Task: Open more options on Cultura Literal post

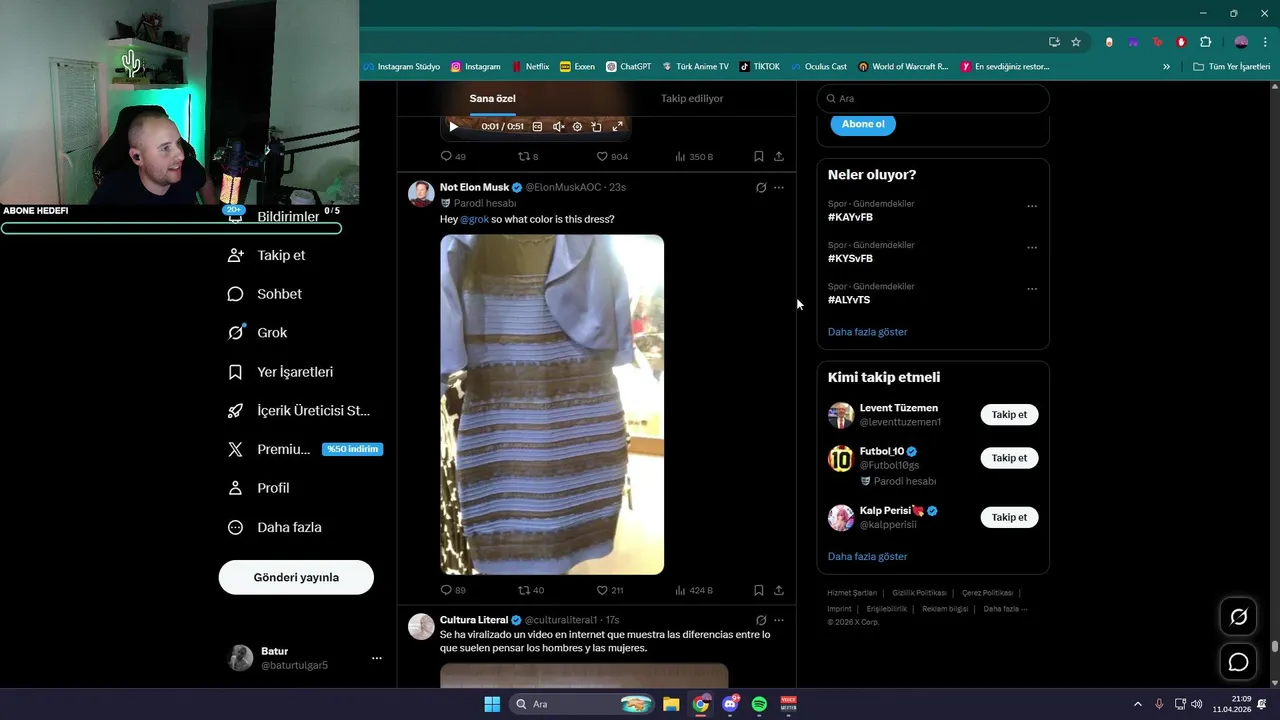Action: (779, 620)
